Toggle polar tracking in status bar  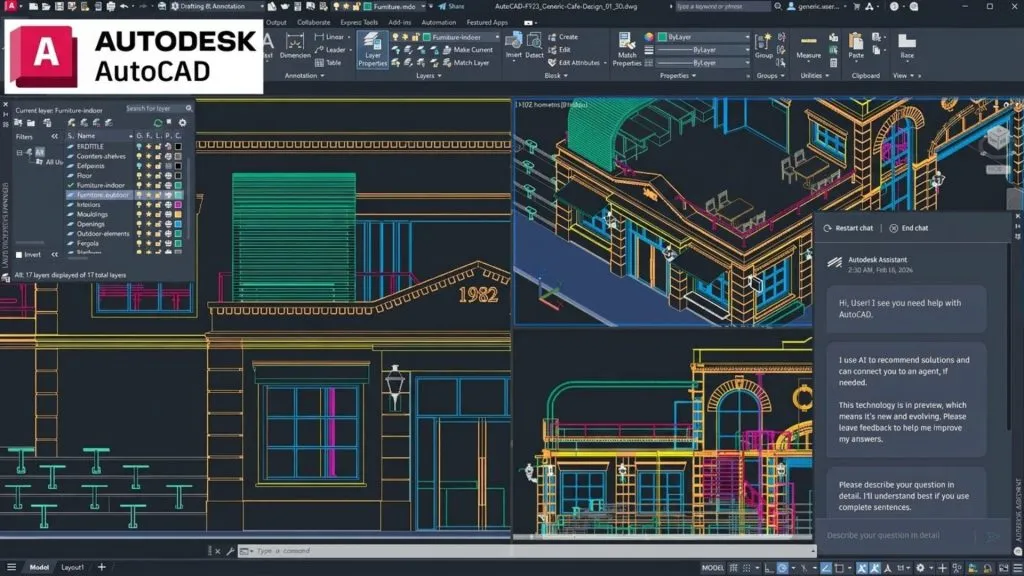(x=782, y=568)
